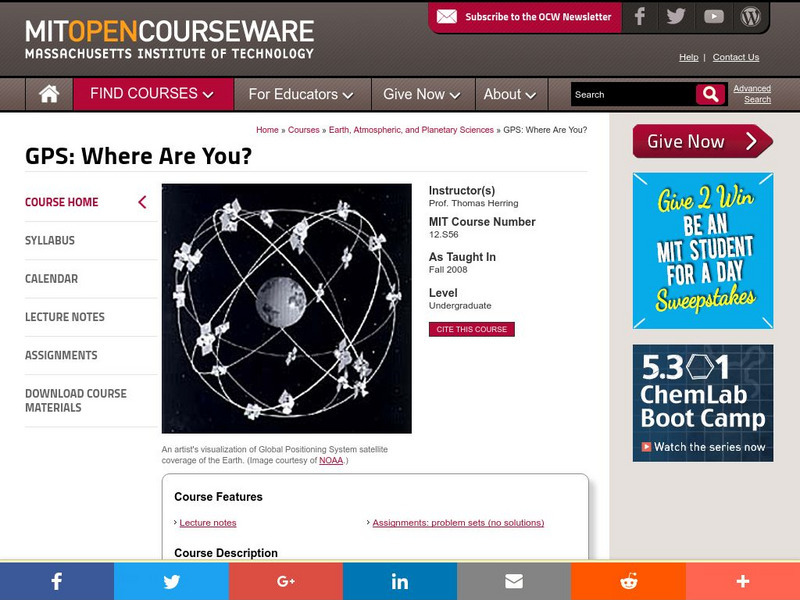This screenshot has height=600, width=800.
Task: Expand the For Educators dropdown
Action: [302, 94]
